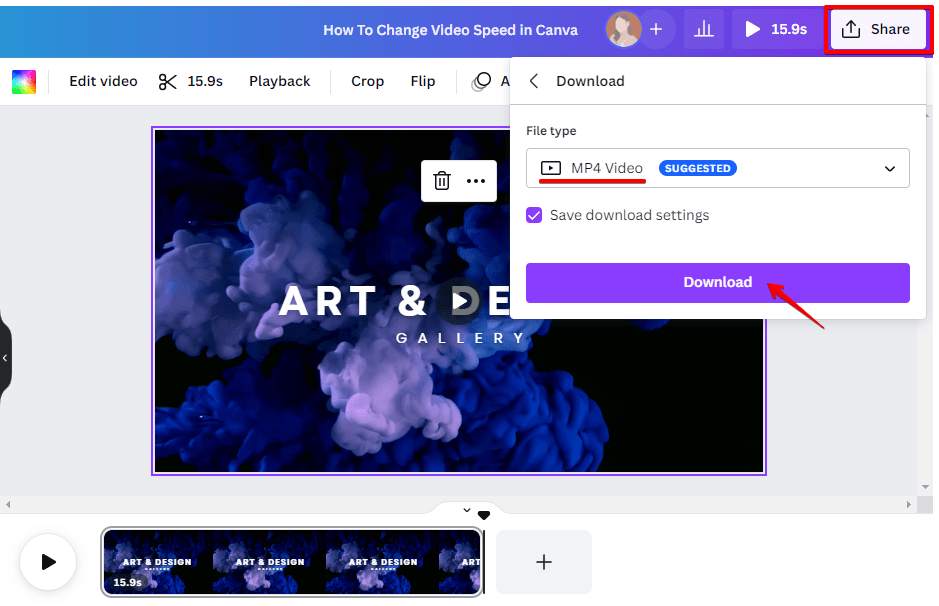Go back using the Download panel chevron
939x606 pixels.
coord(533,82)
